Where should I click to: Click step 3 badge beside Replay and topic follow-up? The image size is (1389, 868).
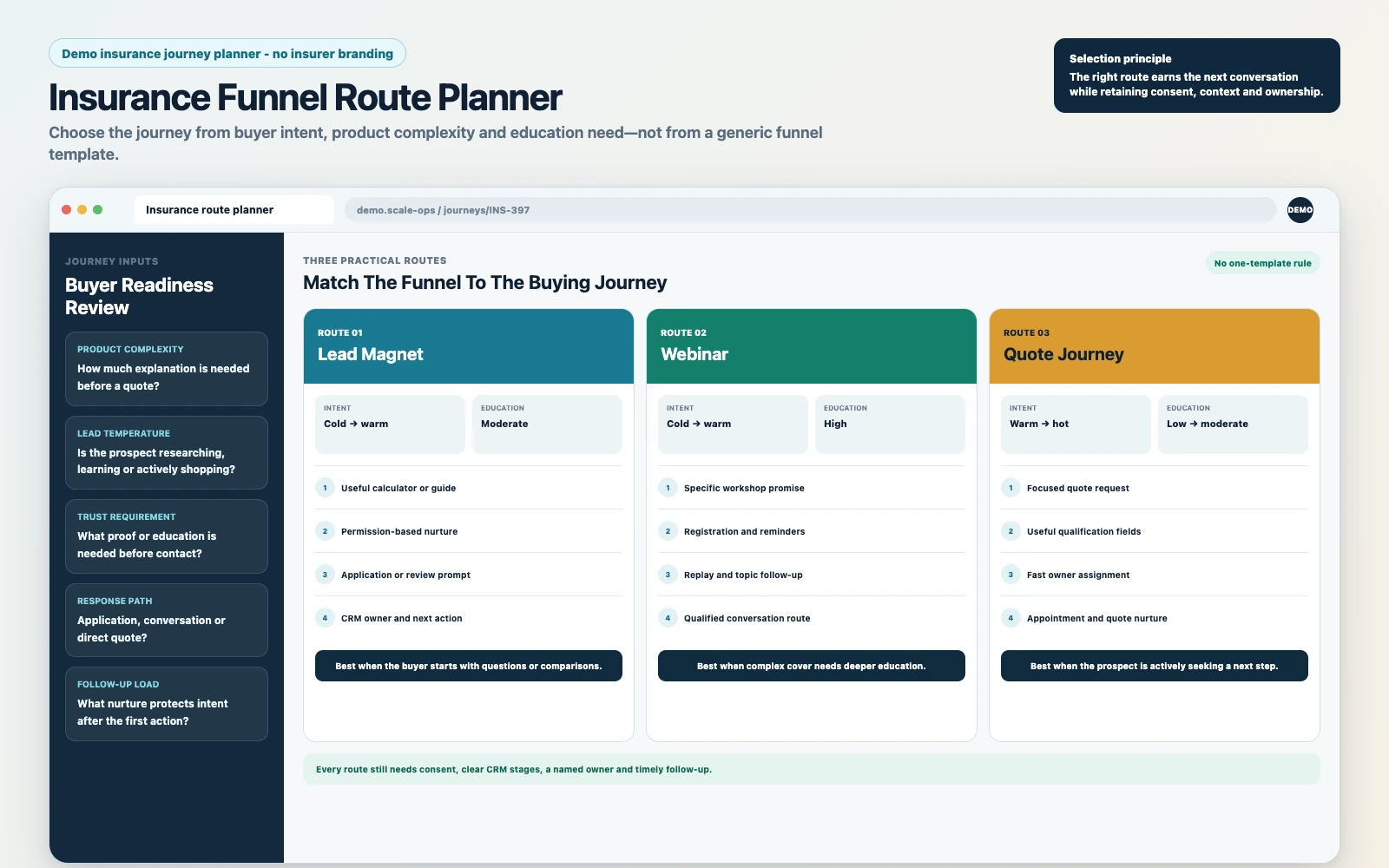[668, 575]
